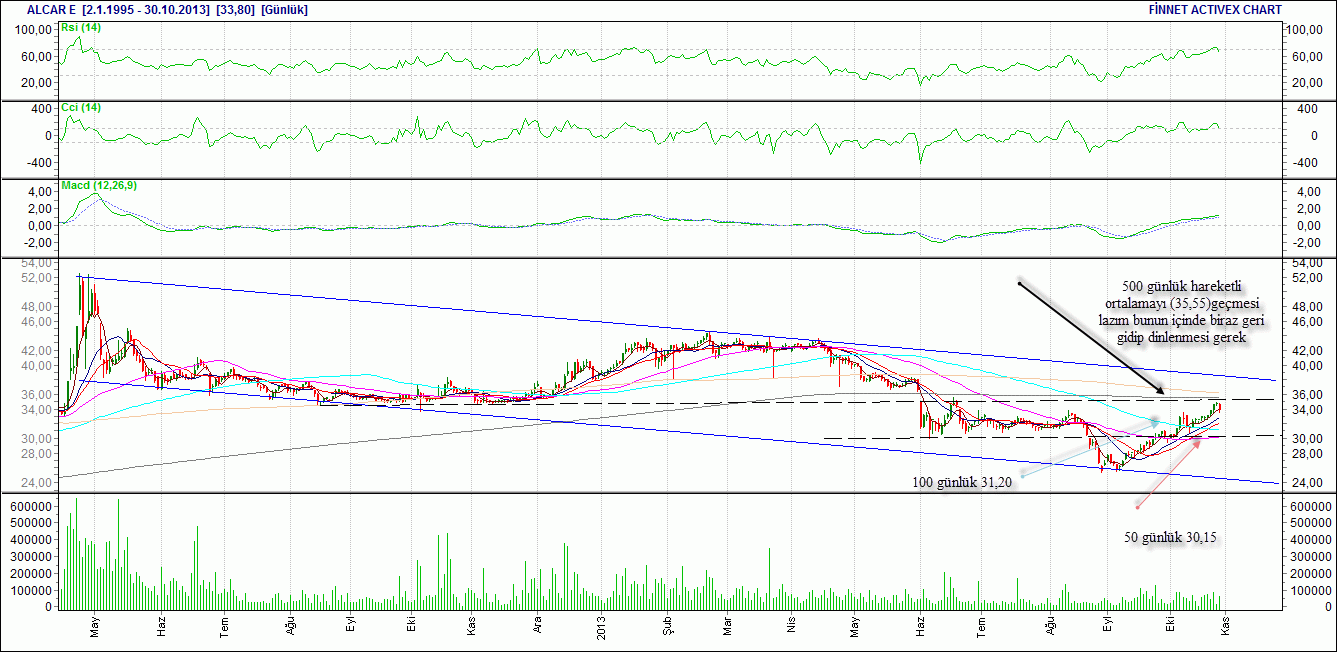Click the Rsi (14) indicator label
Screen dimensions: 1337x652
click(81, 28)
